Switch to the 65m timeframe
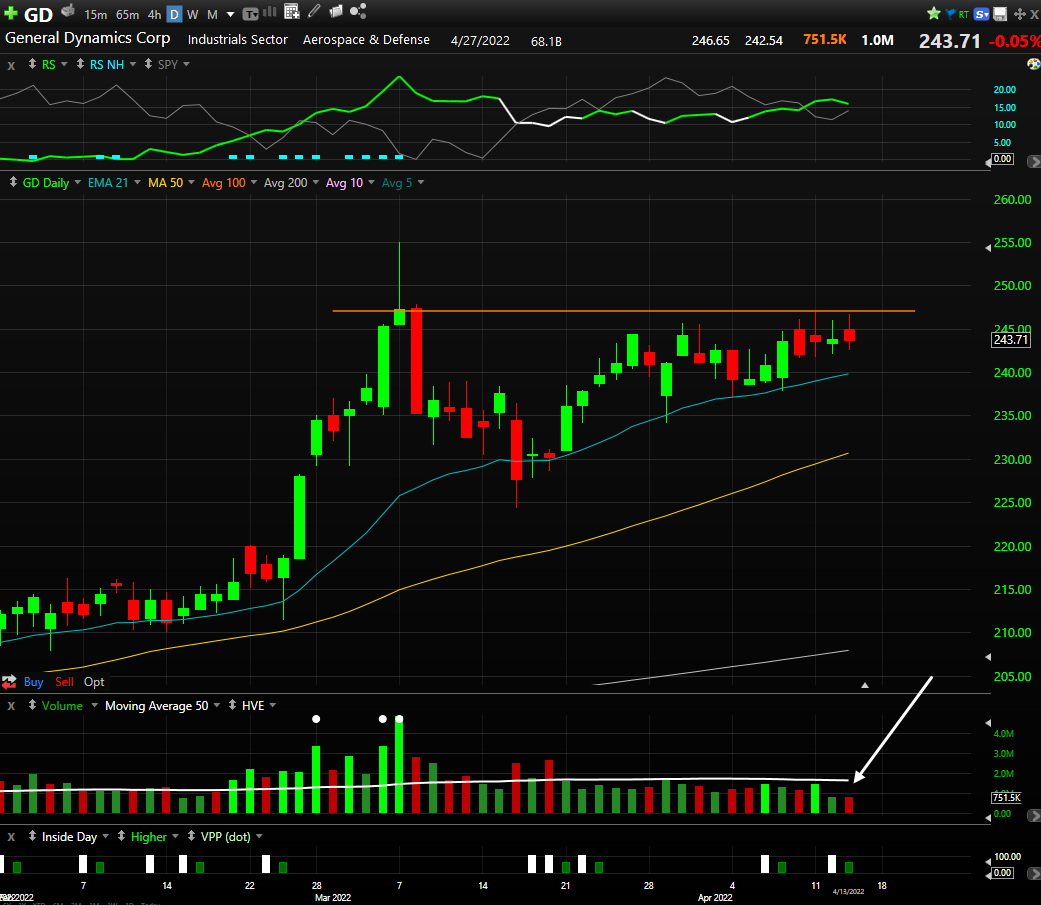The width and height of the screenshot is (1041, 905). 127,15
